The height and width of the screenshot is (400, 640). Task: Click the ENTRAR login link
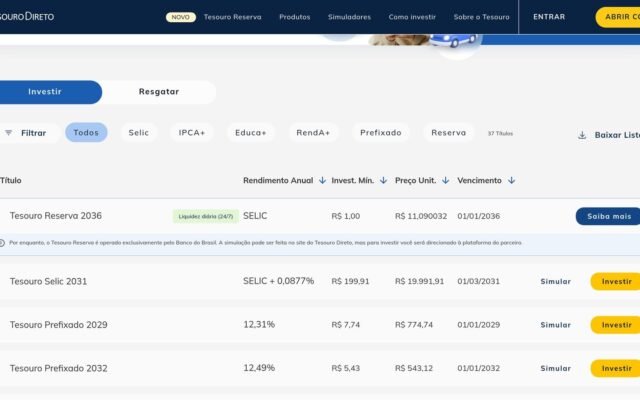[x=549, y=17]
